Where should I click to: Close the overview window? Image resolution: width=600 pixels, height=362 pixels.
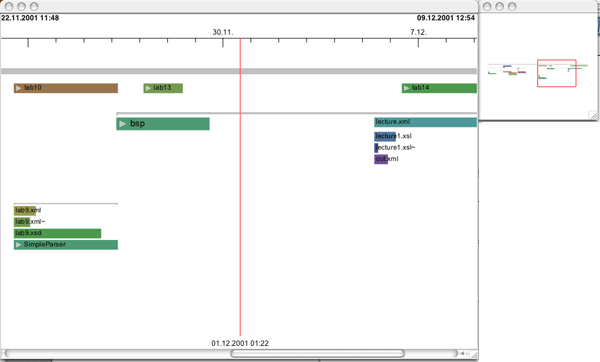[487, 7]
